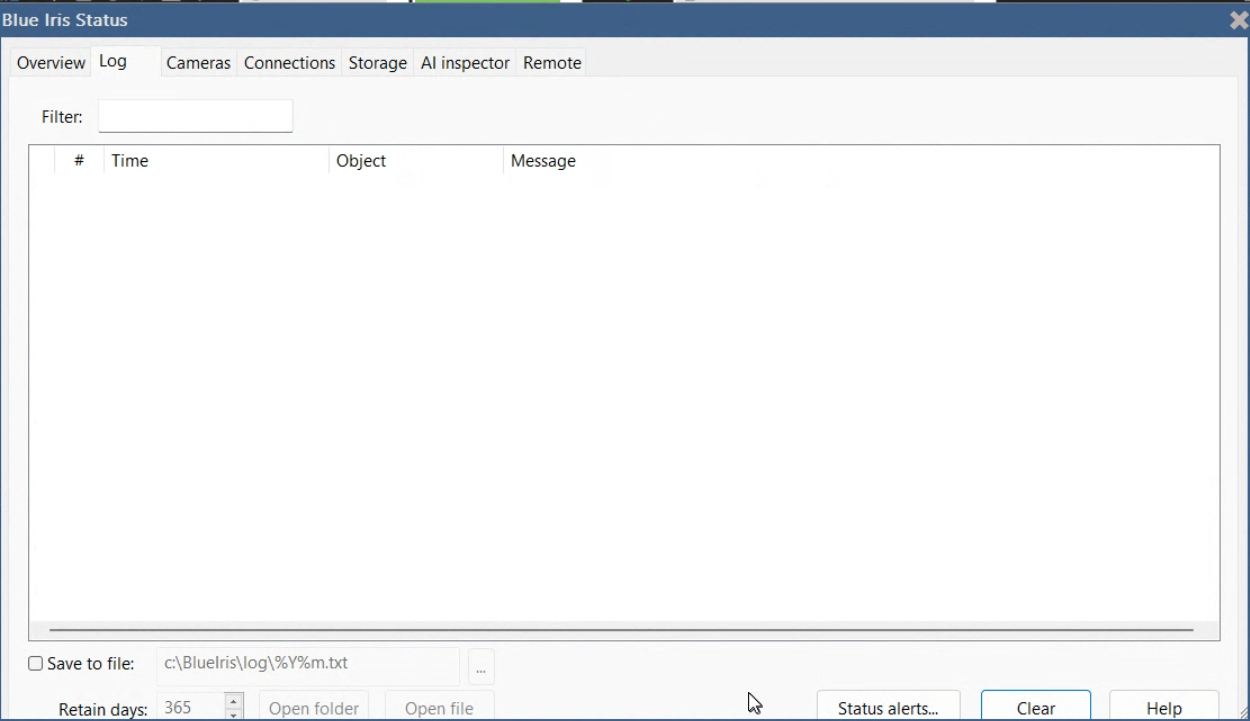Open the Remote tab
The width and height of the screenshot is (1250, 721).
coord(552,63)
